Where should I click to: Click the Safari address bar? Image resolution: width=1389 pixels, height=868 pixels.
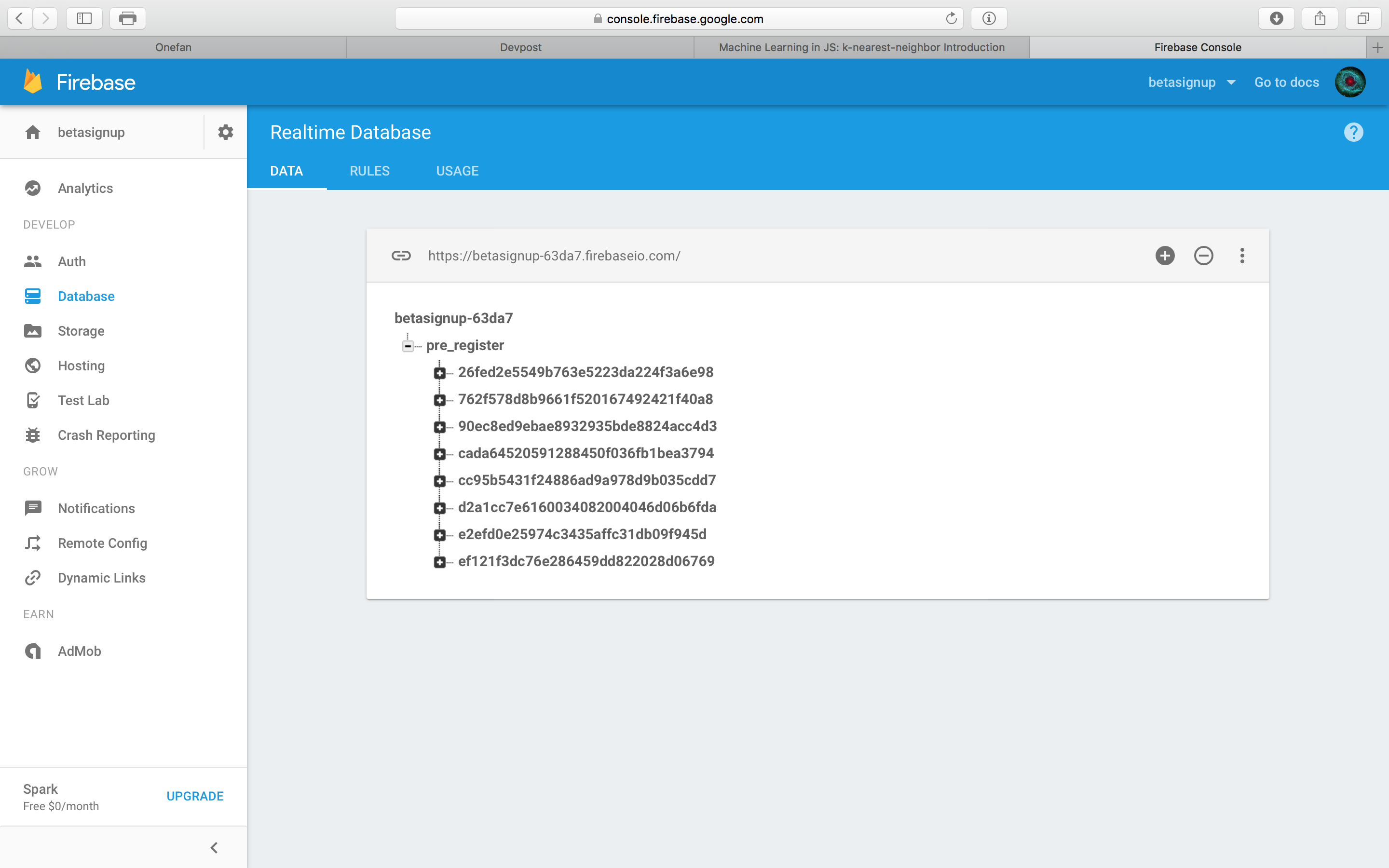[683, 18]
